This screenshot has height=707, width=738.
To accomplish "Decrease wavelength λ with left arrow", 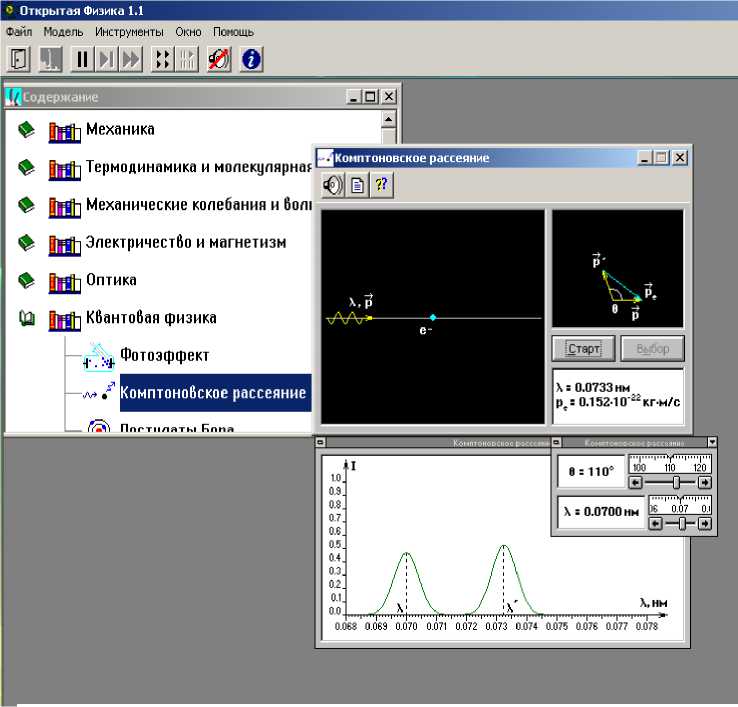I will click(x=655, y=524).
